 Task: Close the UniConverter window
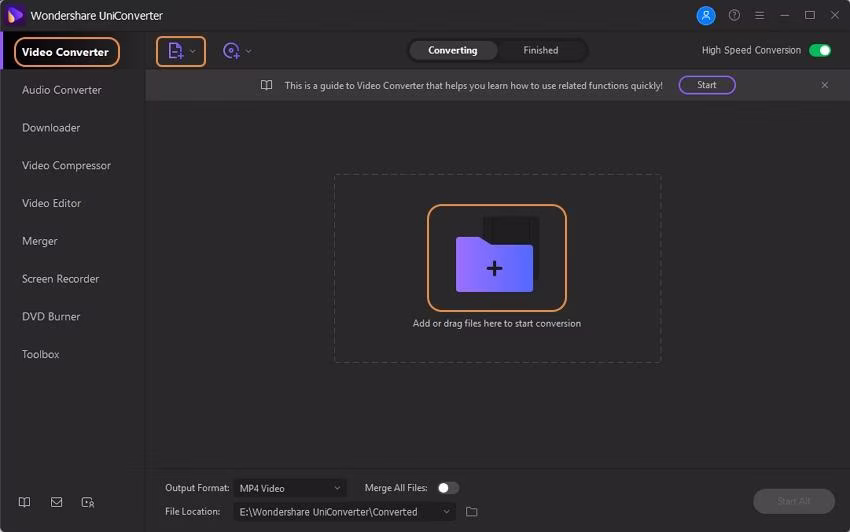835,15
